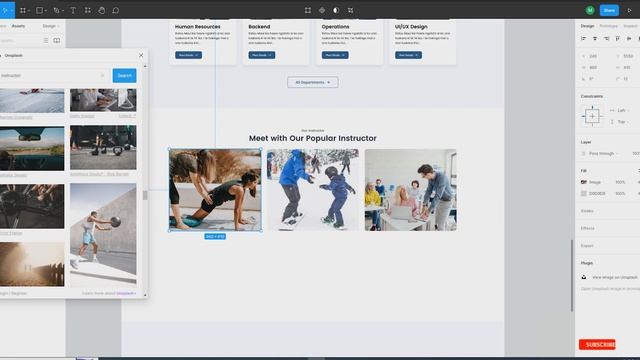
Task: Click the Unsplash plugin scrollbar thumb
Action: click(145, 195)
